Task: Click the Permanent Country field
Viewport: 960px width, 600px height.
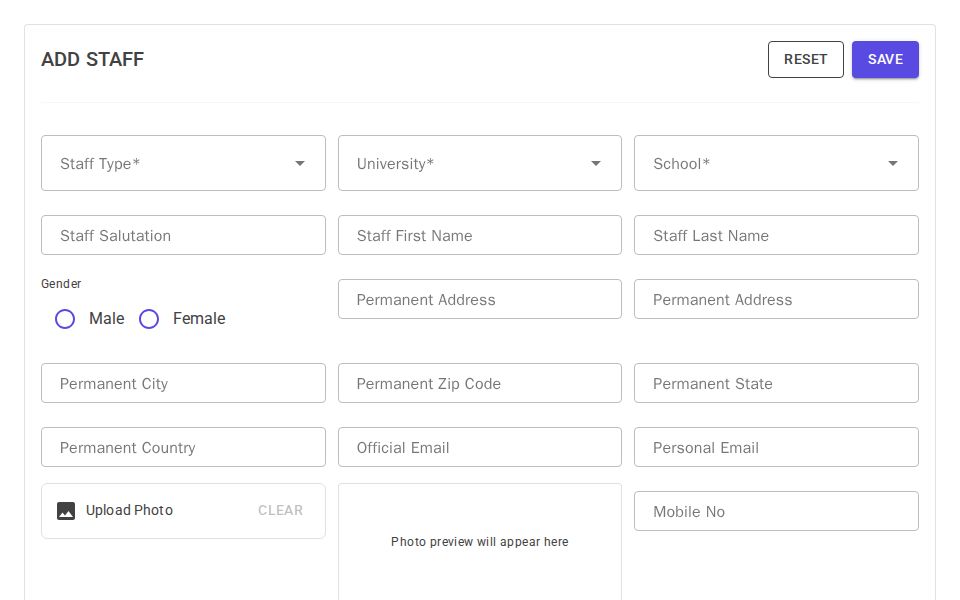Action: click(x=183, y=447)
